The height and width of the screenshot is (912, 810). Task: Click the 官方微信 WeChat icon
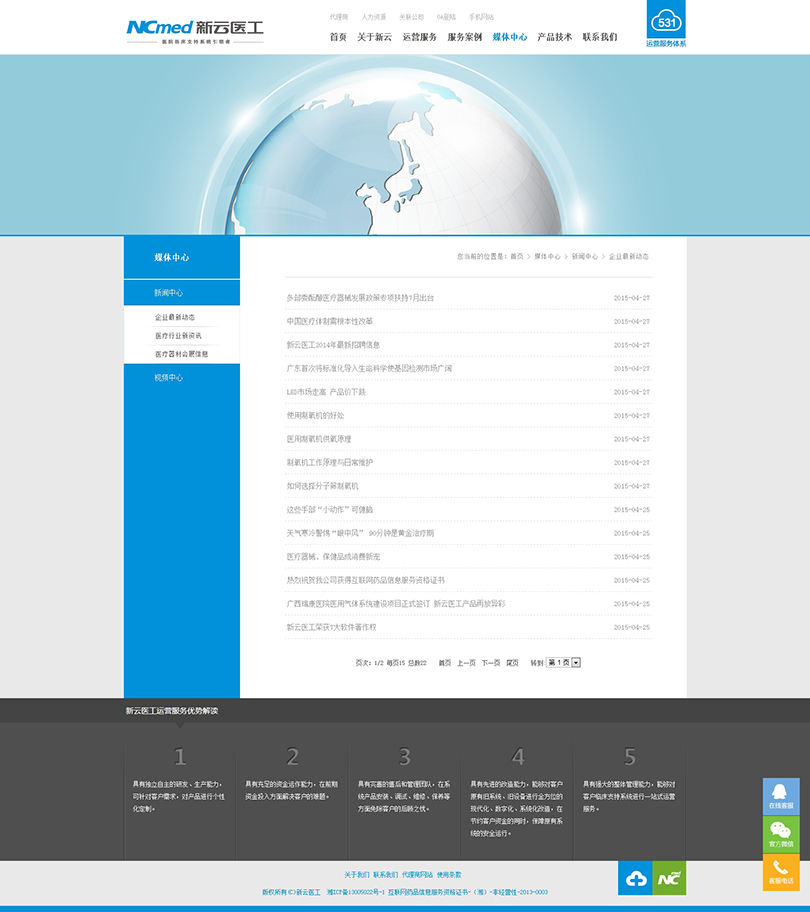(x=781, y=834)
